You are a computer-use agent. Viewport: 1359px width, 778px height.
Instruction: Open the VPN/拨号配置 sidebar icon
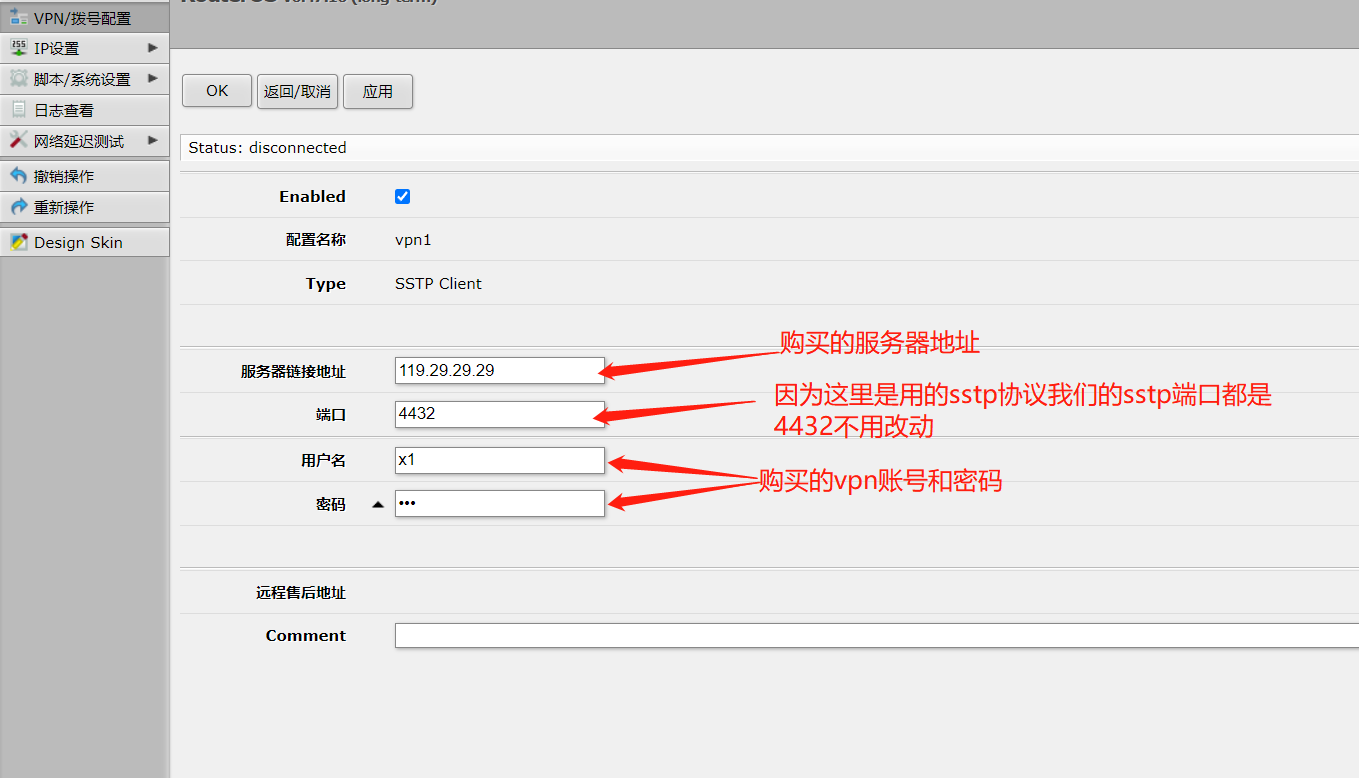tap(19, 17)
